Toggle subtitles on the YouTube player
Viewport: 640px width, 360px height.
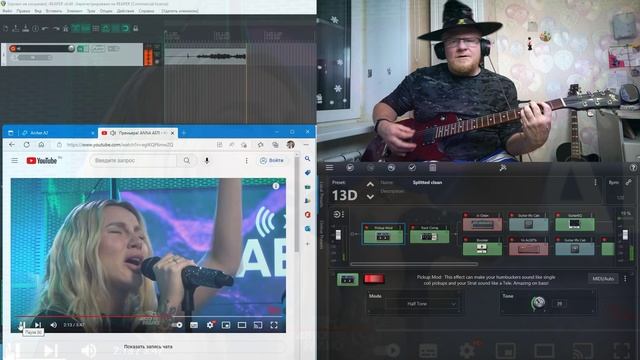194,325
